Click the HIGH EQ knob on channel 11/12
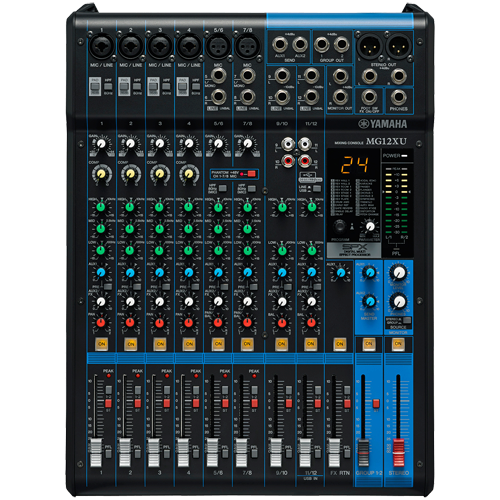 tap(311, 207)
